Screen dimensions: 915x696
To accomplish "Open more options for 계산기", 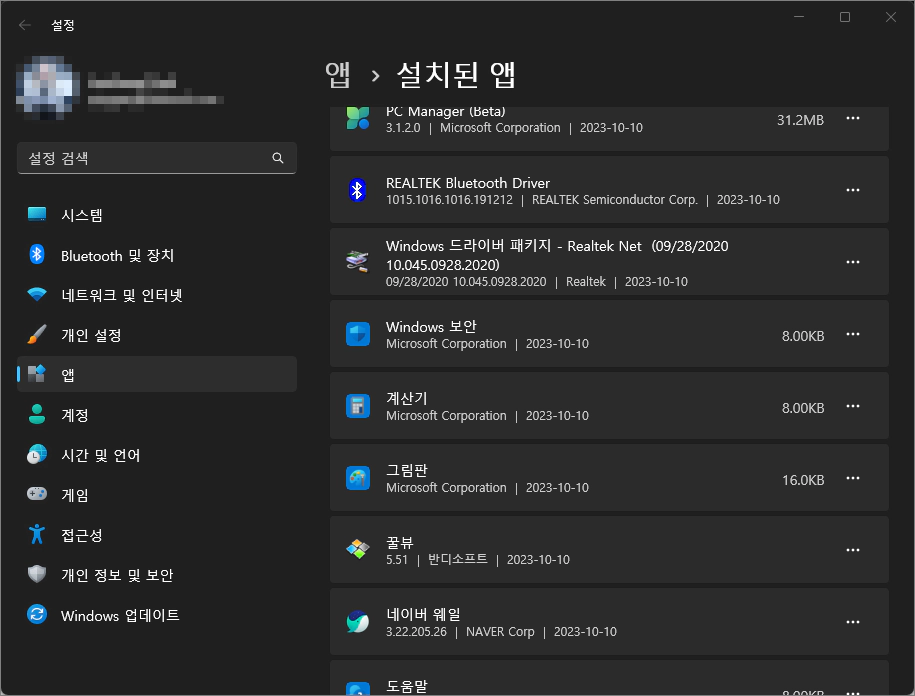I will [x=853, y=406].
